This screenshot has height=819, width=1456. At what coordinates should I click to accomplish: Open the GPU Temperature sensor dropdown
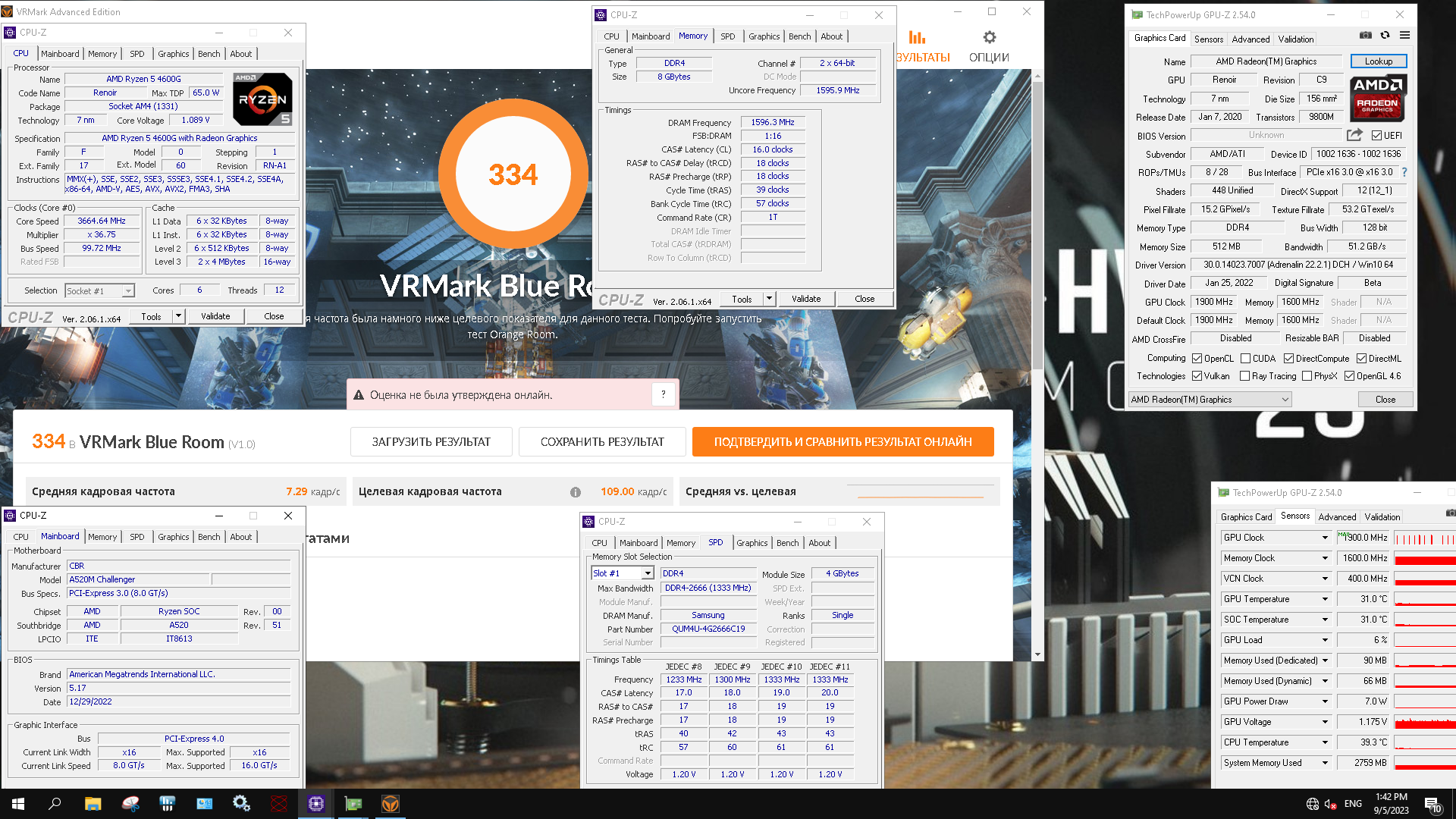1325,599
